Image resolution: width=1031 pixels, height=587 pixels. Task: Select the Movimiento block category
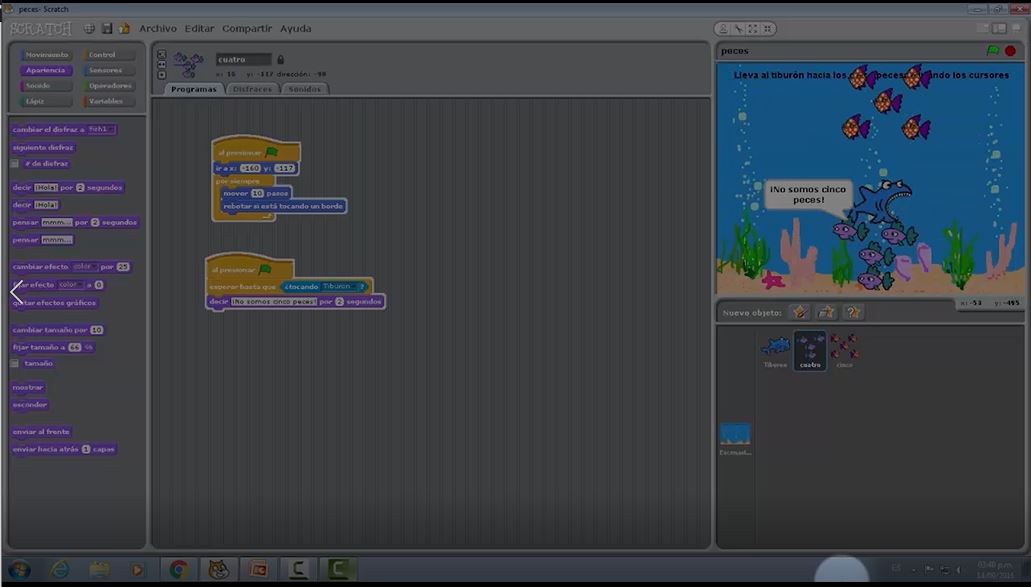click(45, 55)
